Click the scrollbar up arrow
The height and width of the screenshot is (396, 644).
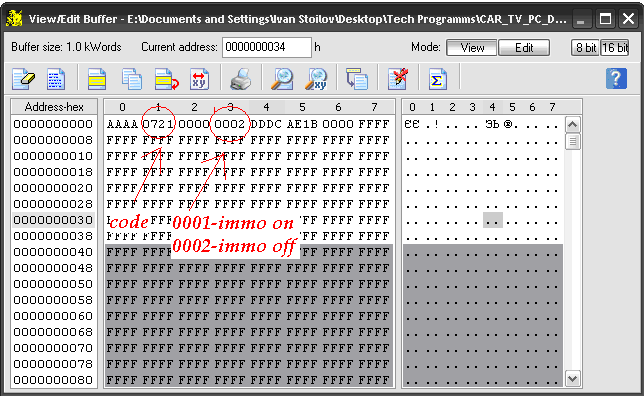coord(573,124)
